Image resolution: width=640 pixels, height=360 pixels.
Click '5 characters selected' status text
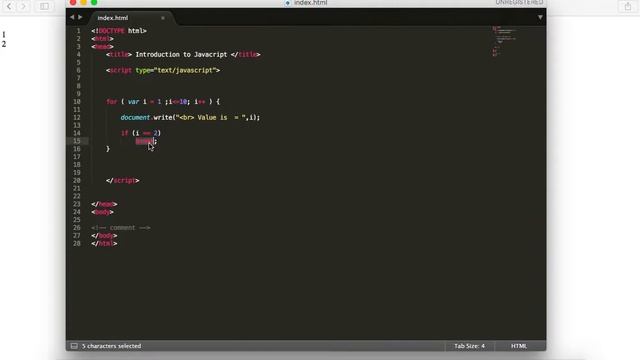point(111,346)
